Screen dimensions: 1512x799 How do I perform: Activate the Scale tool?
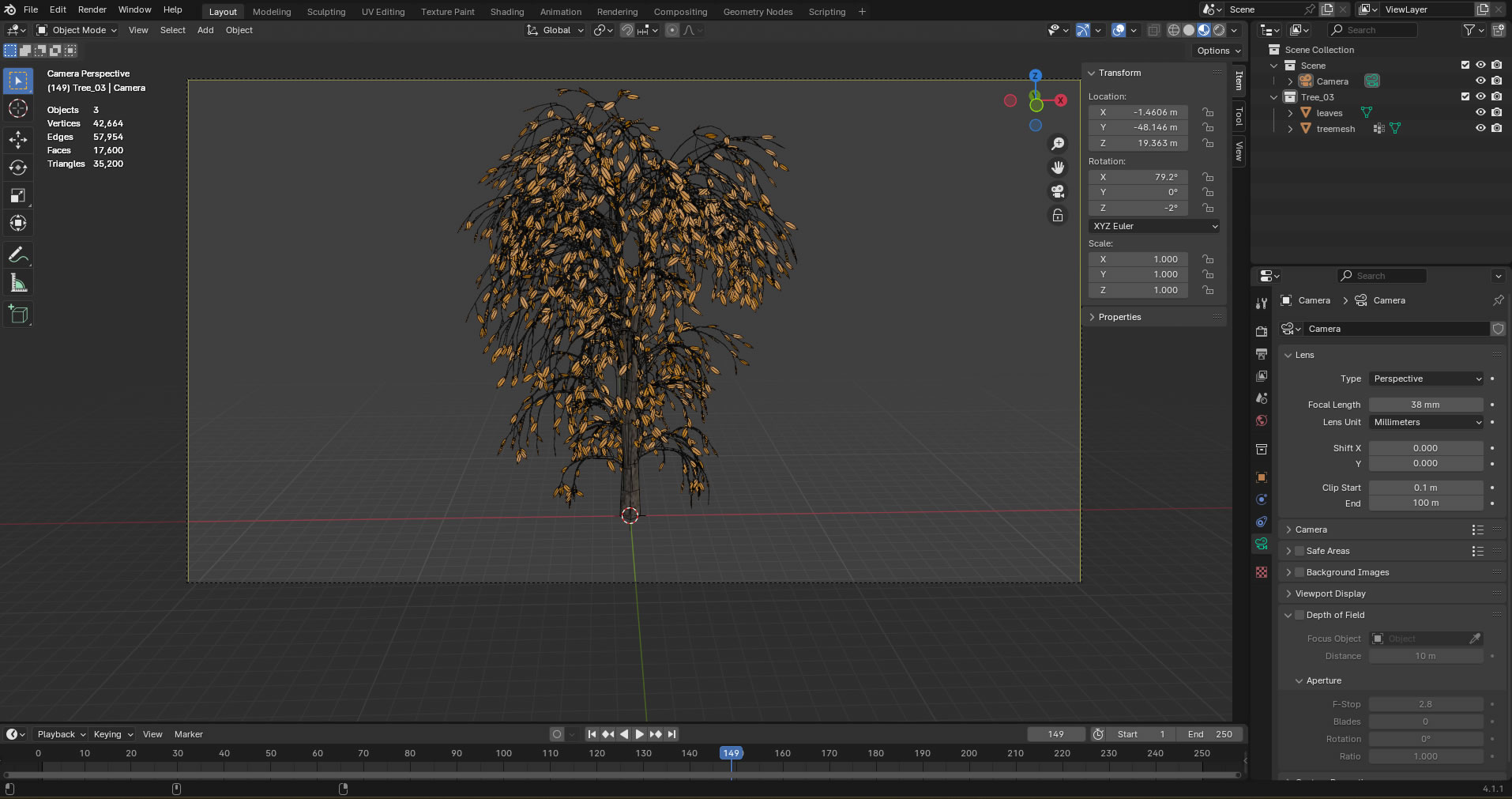pyautogui.click(x=18, y=195)
